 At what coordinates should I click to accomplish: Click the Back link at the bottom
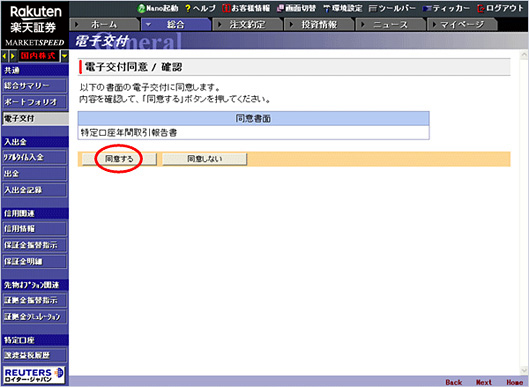tap(453, 382)
